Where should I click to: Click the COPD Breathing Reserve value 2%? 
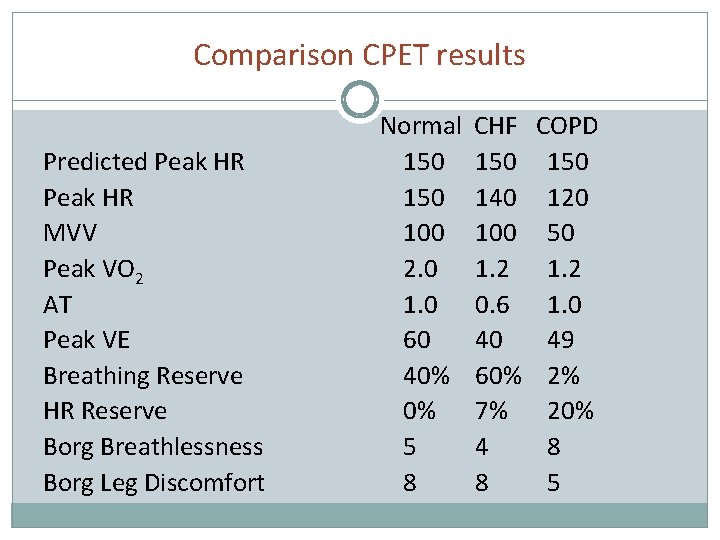(x=564, y=376)
